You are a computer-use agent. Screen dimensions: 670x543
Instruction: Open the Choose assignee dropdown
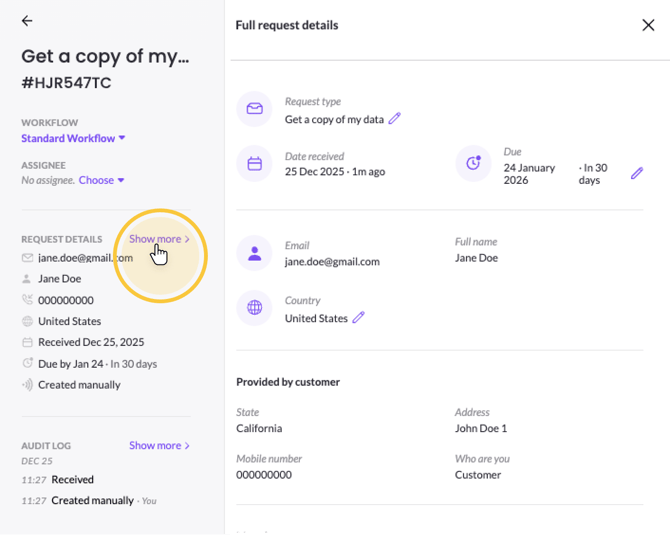(101, 180)
